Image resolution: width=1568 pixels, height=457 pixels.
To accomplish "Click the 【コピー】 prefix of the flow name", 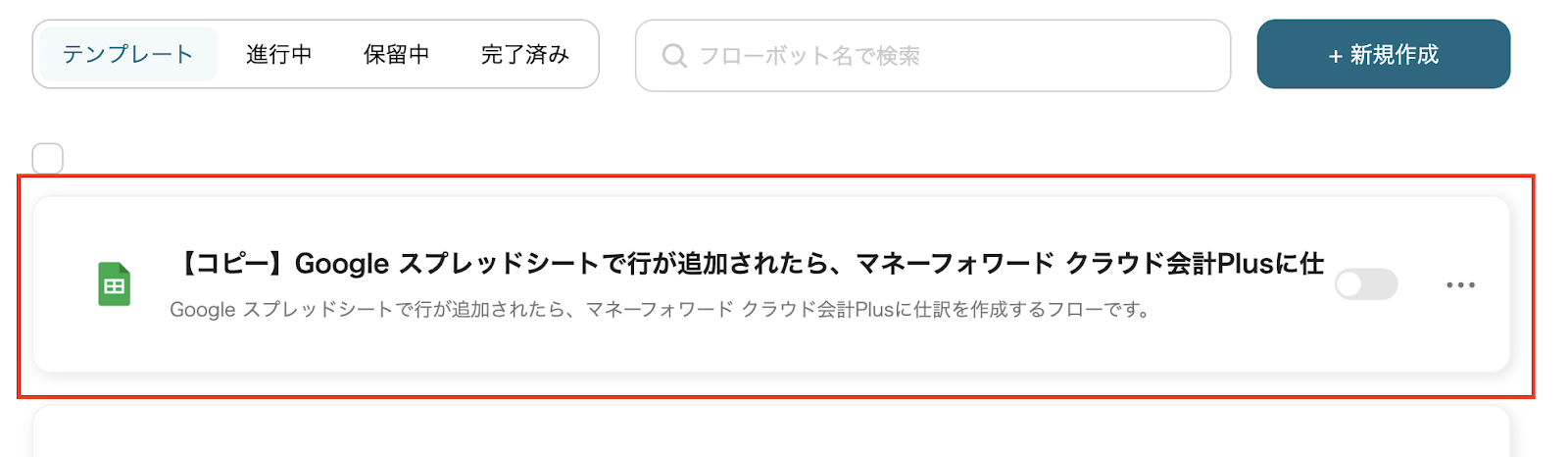I will (231, 264).
